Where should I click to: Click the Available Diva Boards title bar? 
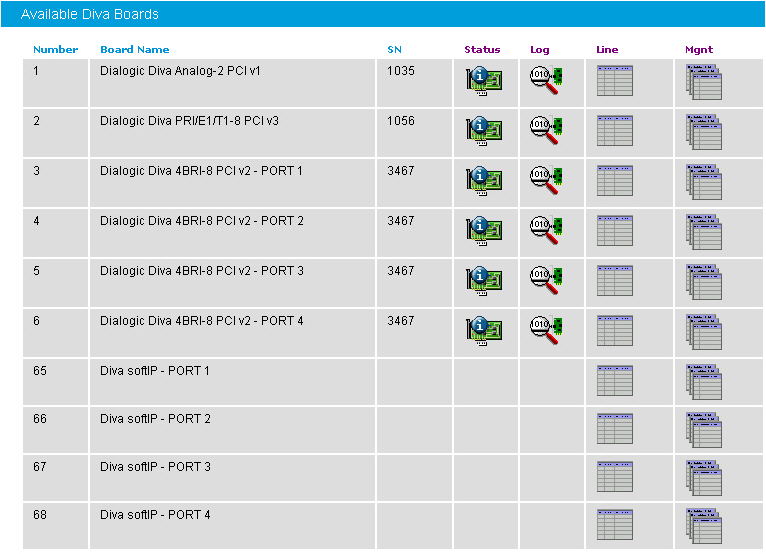click(x=383, y=14)
